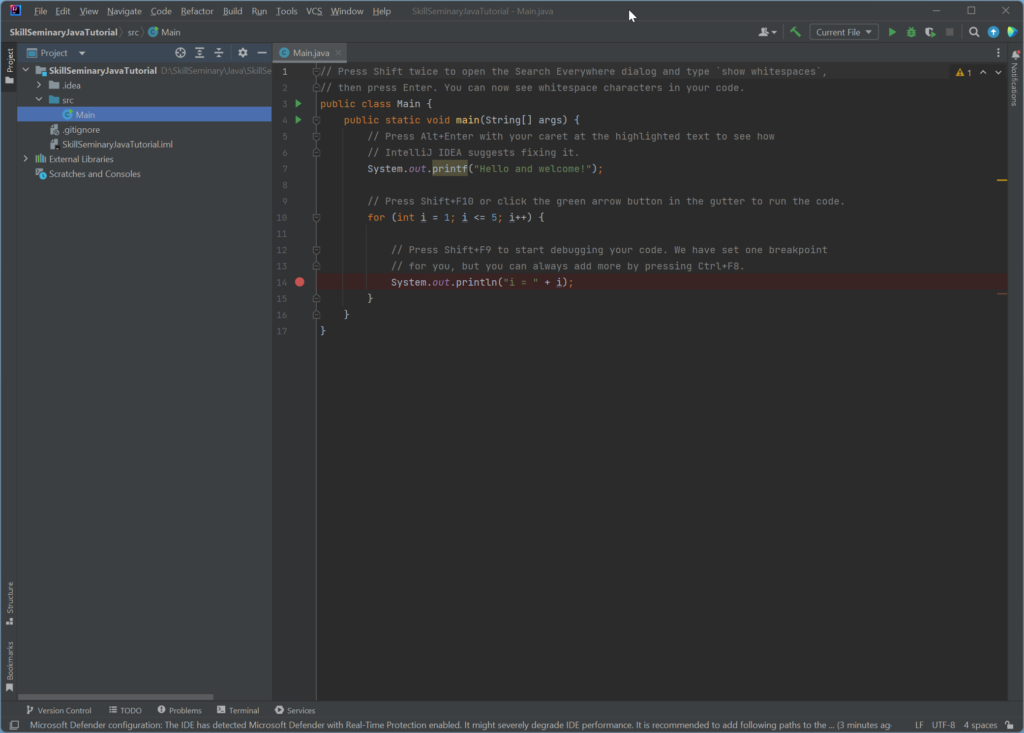Open the Refactor menu
Image resolution: width=1024 pixels, height=733 pixels.
[x=197, y=11]
